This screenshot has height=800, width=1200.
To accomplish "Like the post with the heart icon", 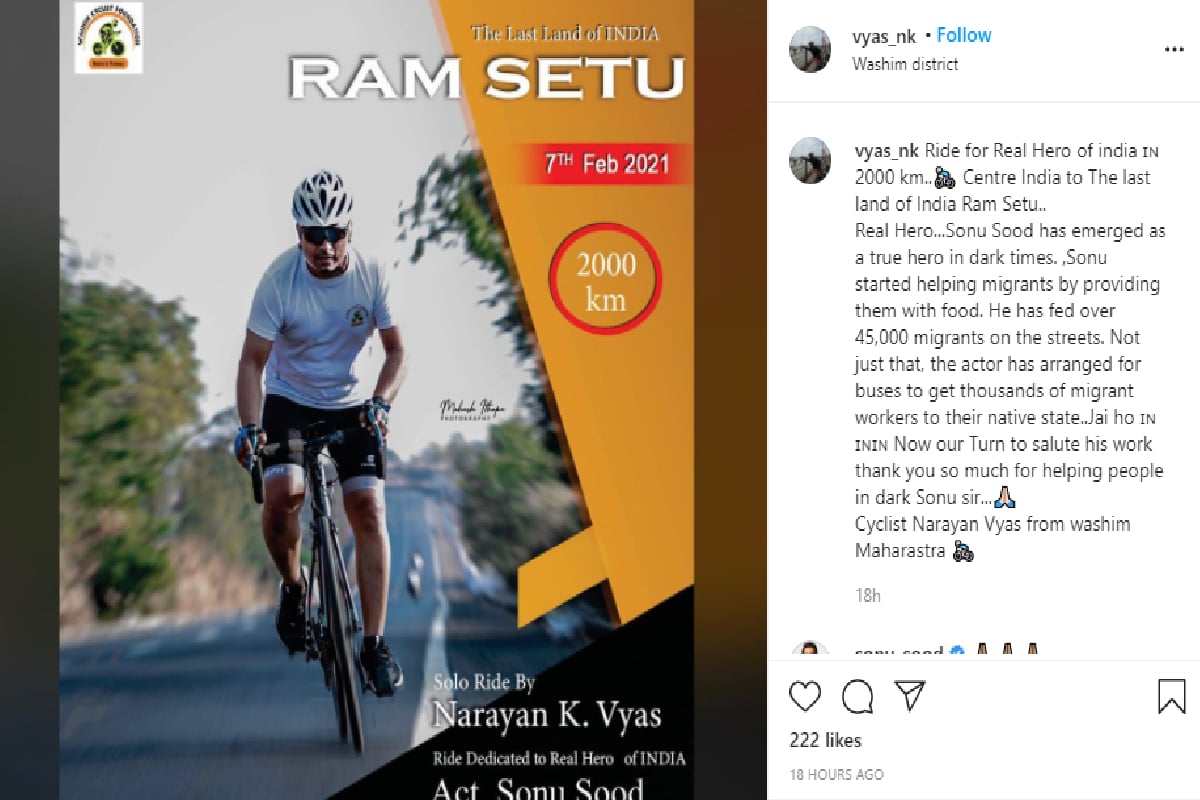I will point(805,695).
